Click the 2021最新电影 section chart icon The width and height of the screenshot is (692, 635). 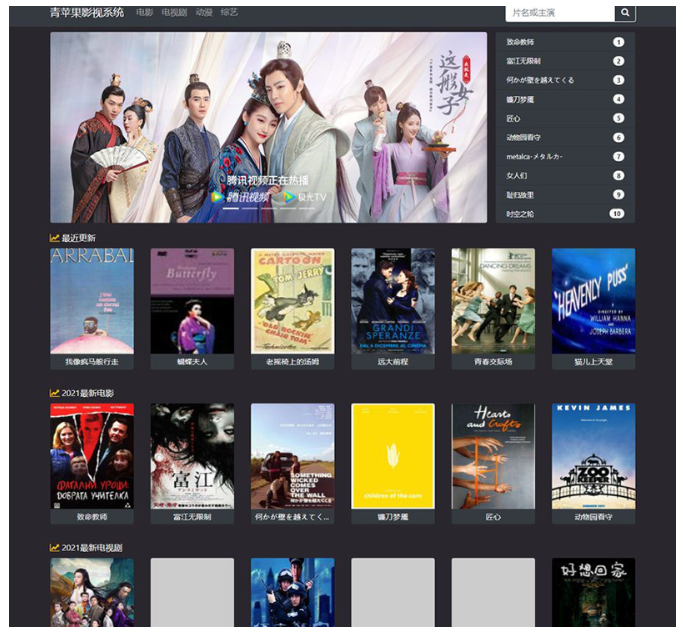(x=55, y=393)
